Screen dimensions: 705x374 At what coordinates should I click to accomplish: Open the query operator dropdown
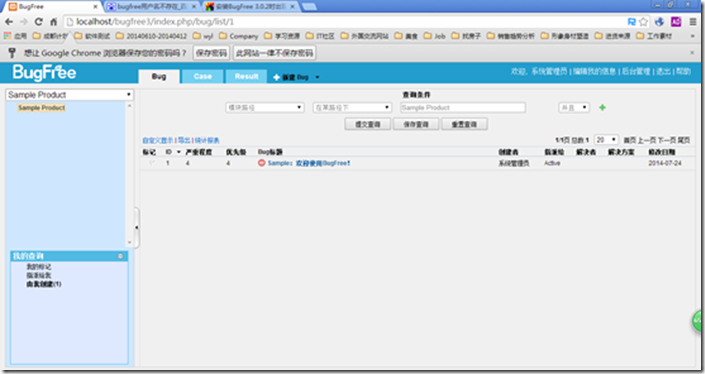pyautogui.click(x=352, y=107)
